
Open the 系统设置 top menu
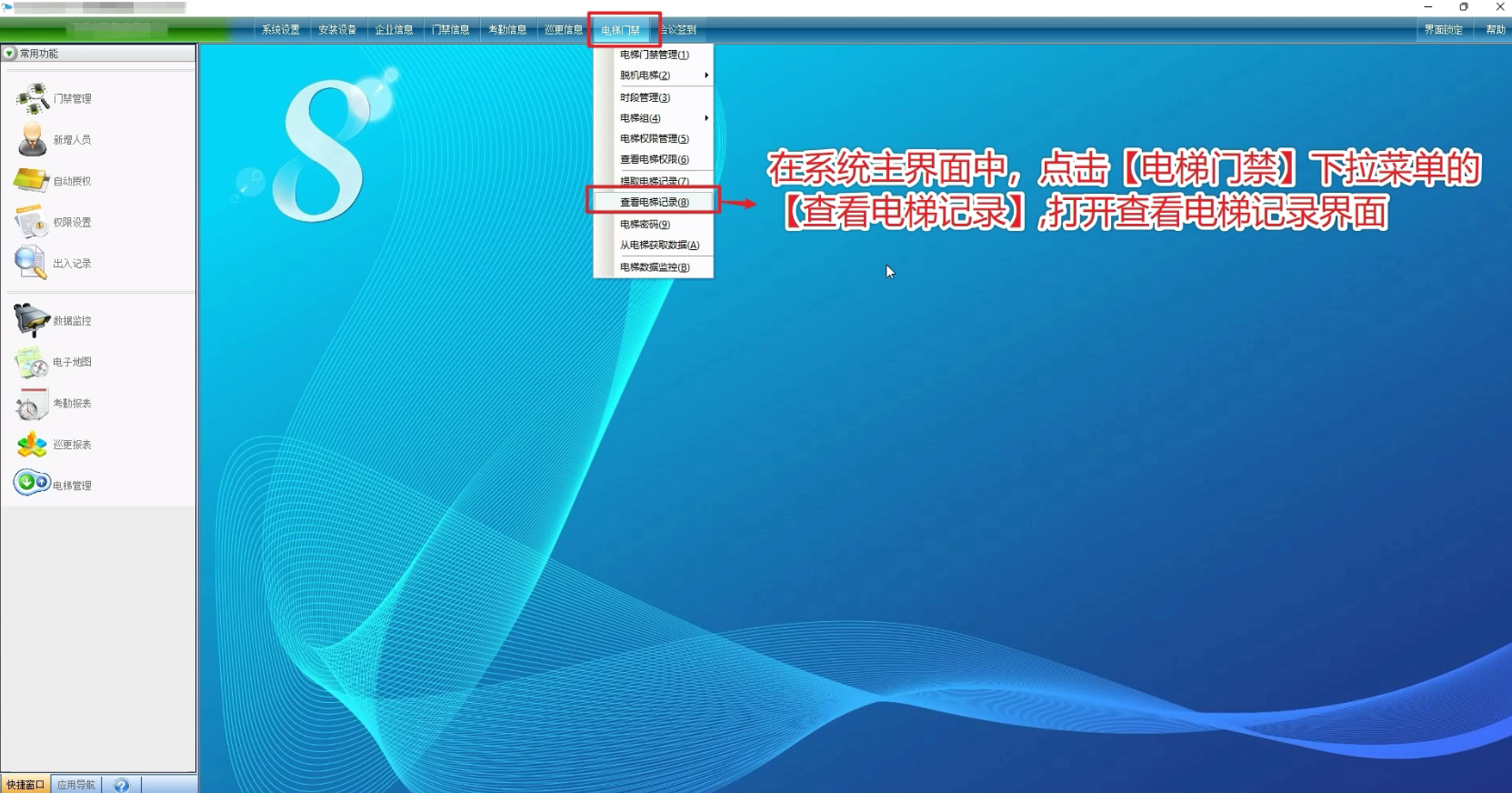280,30
